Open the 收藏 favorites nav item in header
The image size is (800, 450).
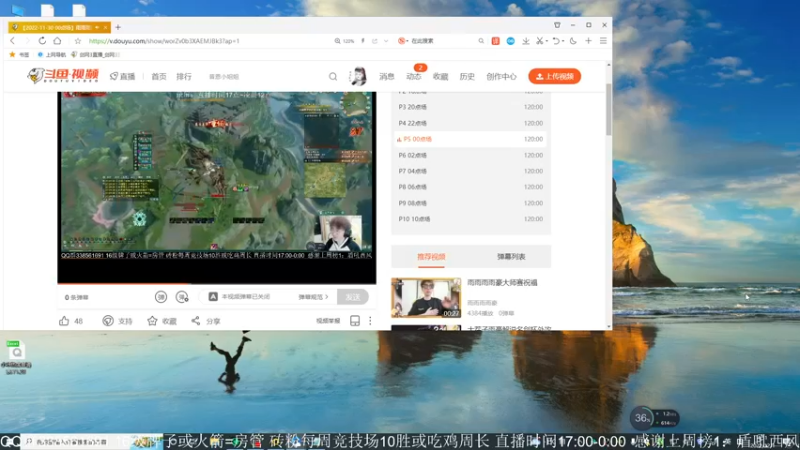pyautogui.click(x=440, y=77)
